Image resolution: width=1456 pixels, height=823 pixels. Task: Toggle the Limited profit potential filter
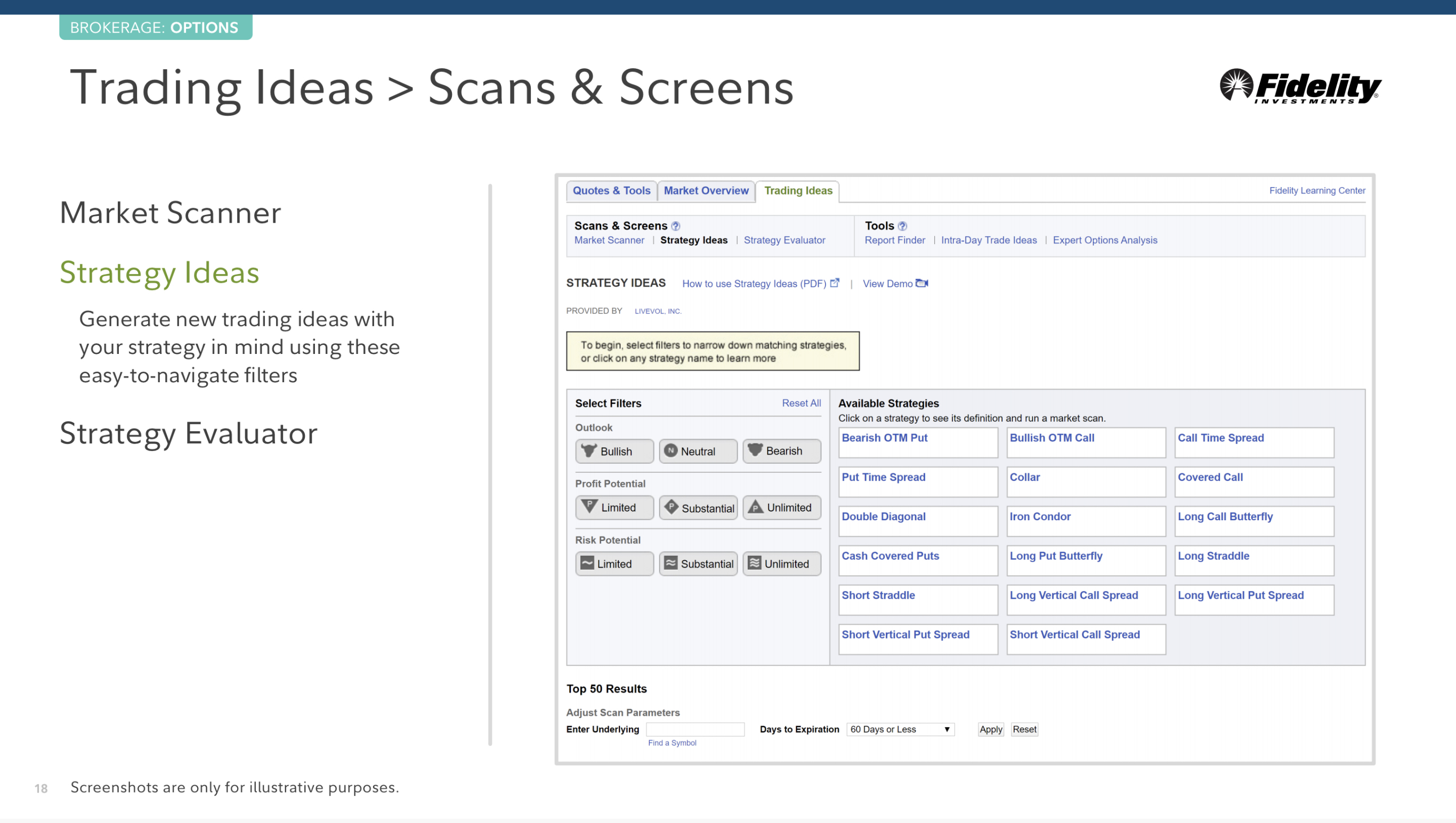click(614, 507)
